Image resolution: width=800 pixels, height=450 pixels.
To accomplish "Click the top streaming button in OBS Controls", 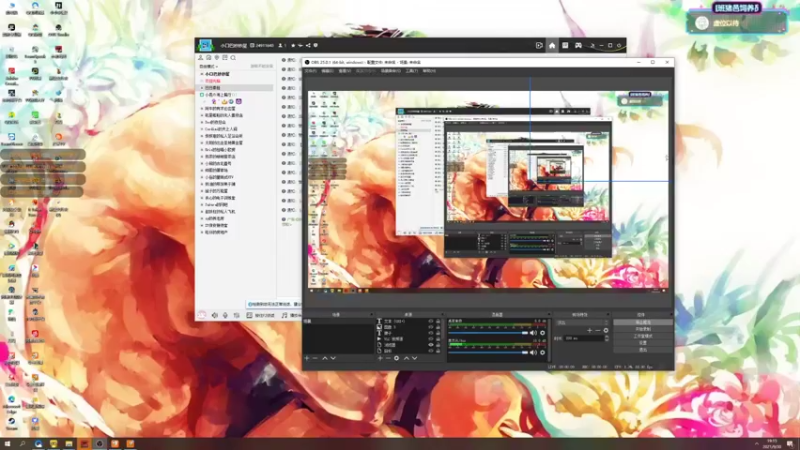I will pos(642,322).
